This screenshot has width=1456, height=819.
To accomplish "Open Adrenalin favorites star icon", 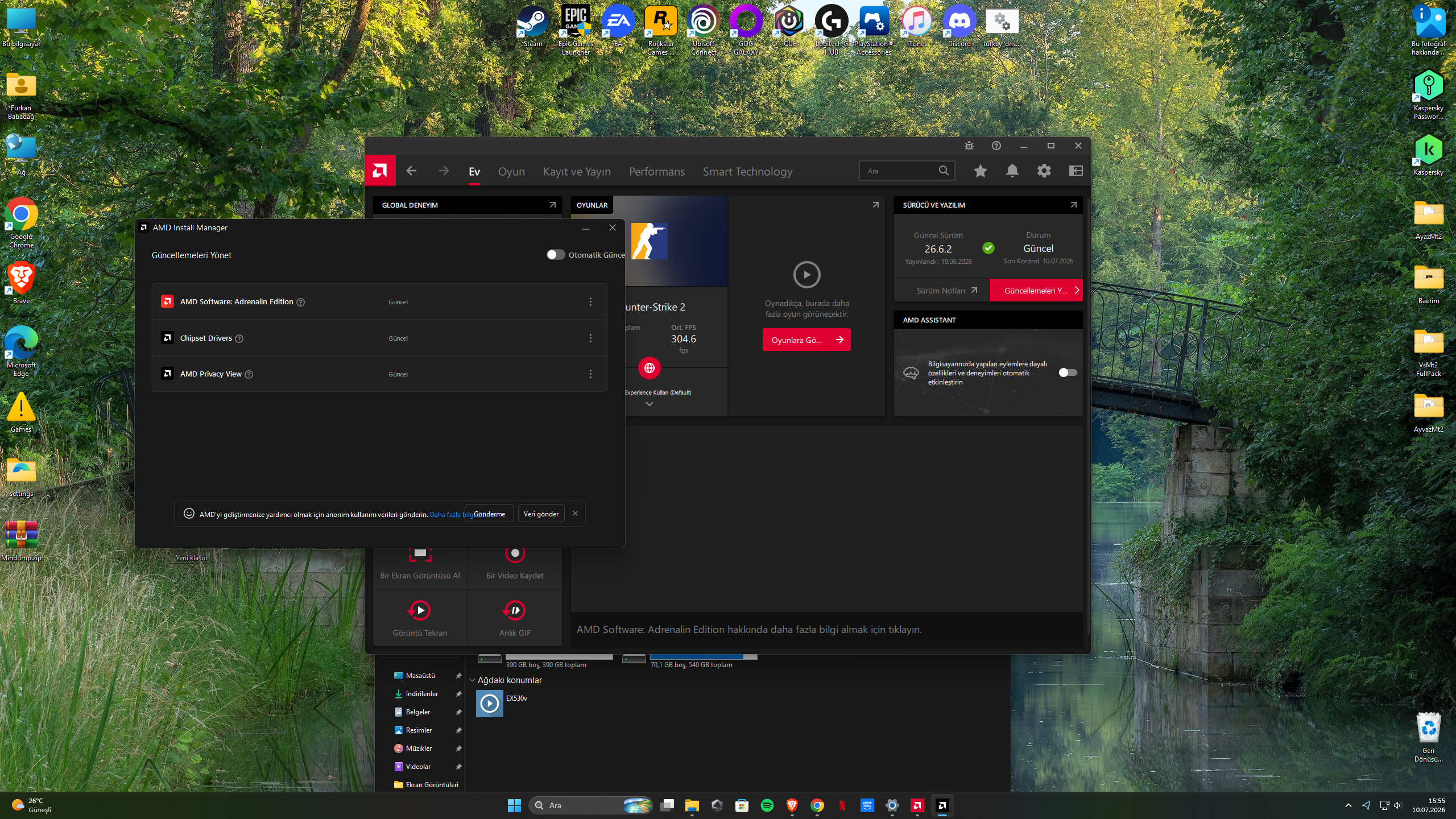I will [981, 171].
